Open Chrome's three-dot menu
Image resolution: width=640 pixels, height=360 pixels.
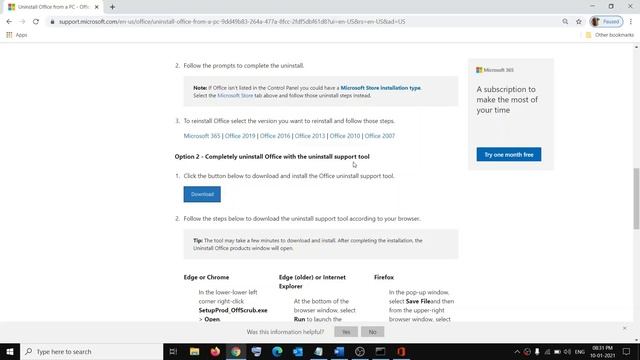coord(631,22)
